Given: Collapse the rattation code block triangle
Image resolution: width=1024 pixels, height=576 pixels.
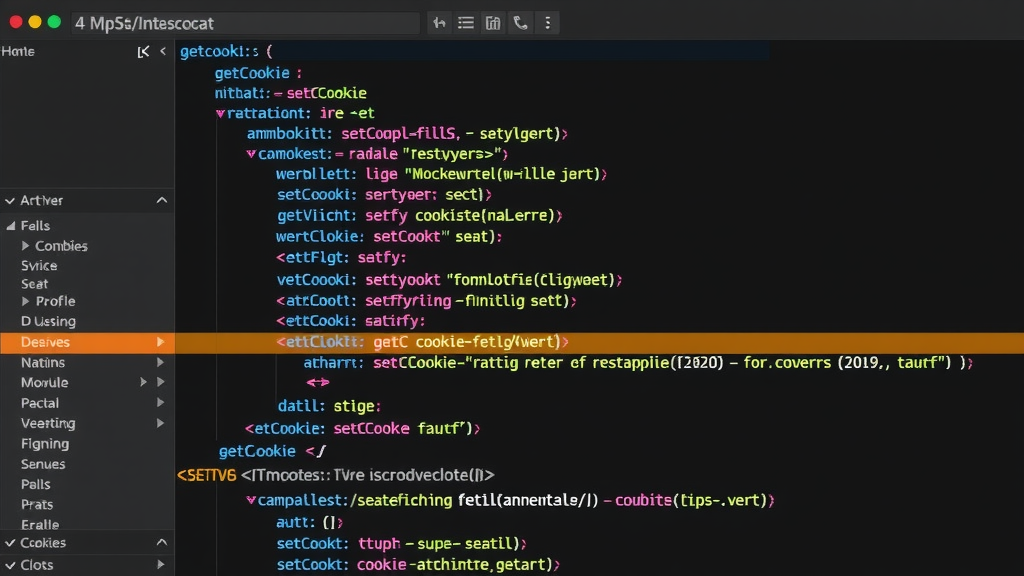Looking at the screenshot, I should (220, 113).
